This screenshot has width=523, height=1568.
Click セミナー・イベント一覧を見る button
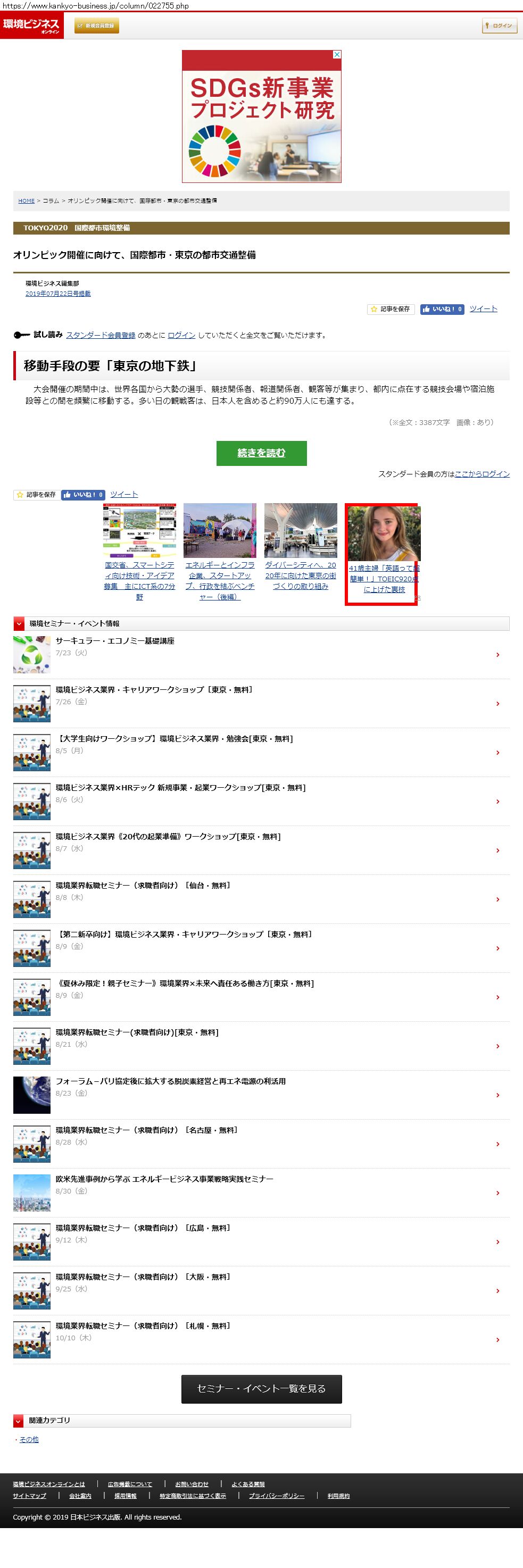pos(261,1388)
